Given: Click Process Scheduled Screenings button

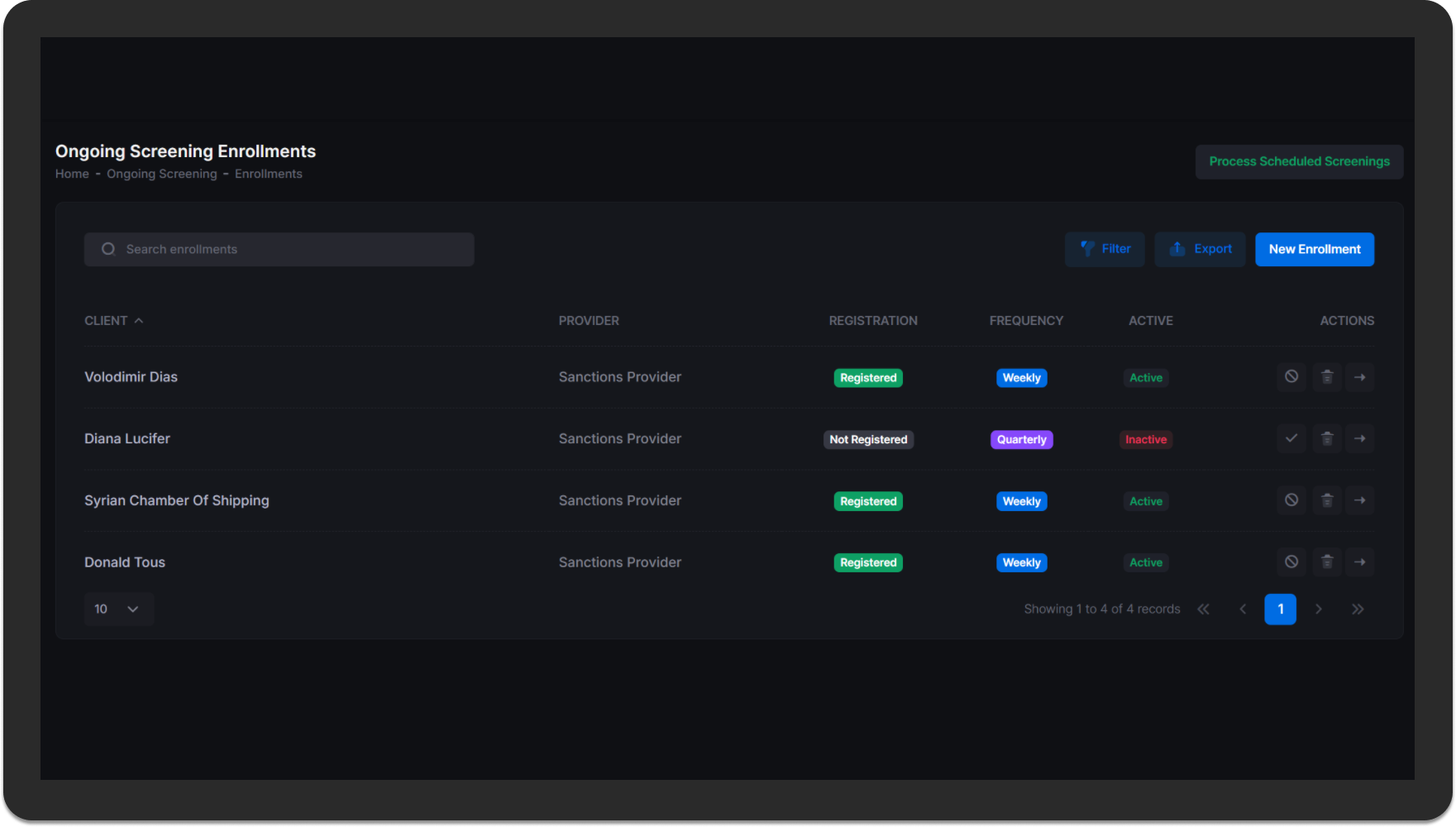Looking at the screenshot, I should pyautogui.click(x=1298, y=161).
